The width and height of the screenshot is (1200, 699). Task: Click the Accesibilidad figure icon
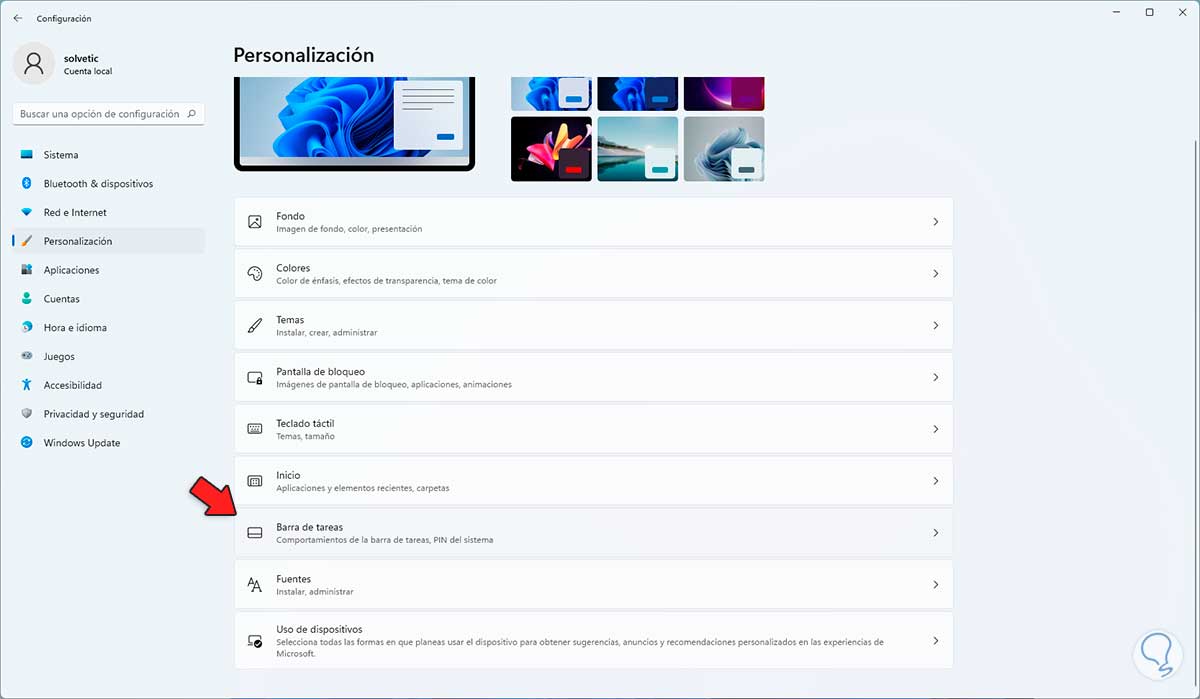click(26, 385)
